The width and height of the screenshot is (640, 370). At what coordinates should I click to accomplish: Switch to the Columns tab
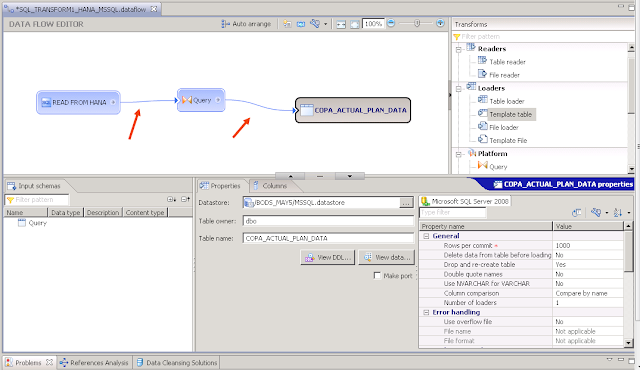pyautogui.click(x=271, y=186)
